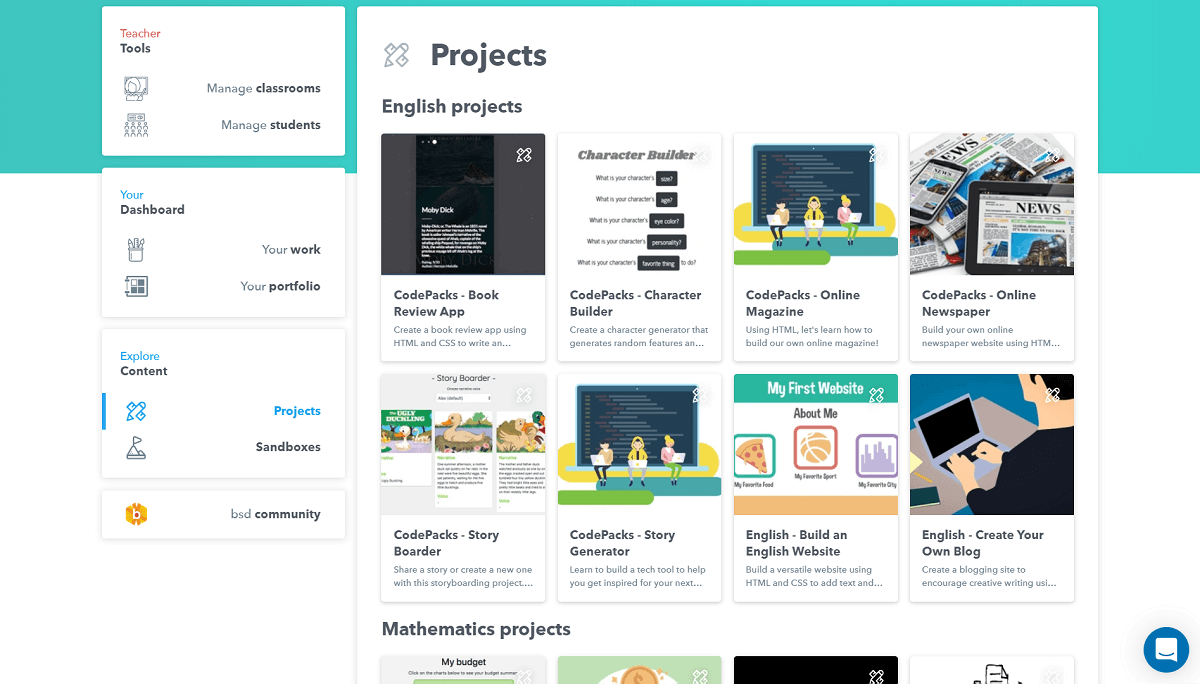
Task: Click the laptop typing blog thumbnail
Action: click(991, 444)
